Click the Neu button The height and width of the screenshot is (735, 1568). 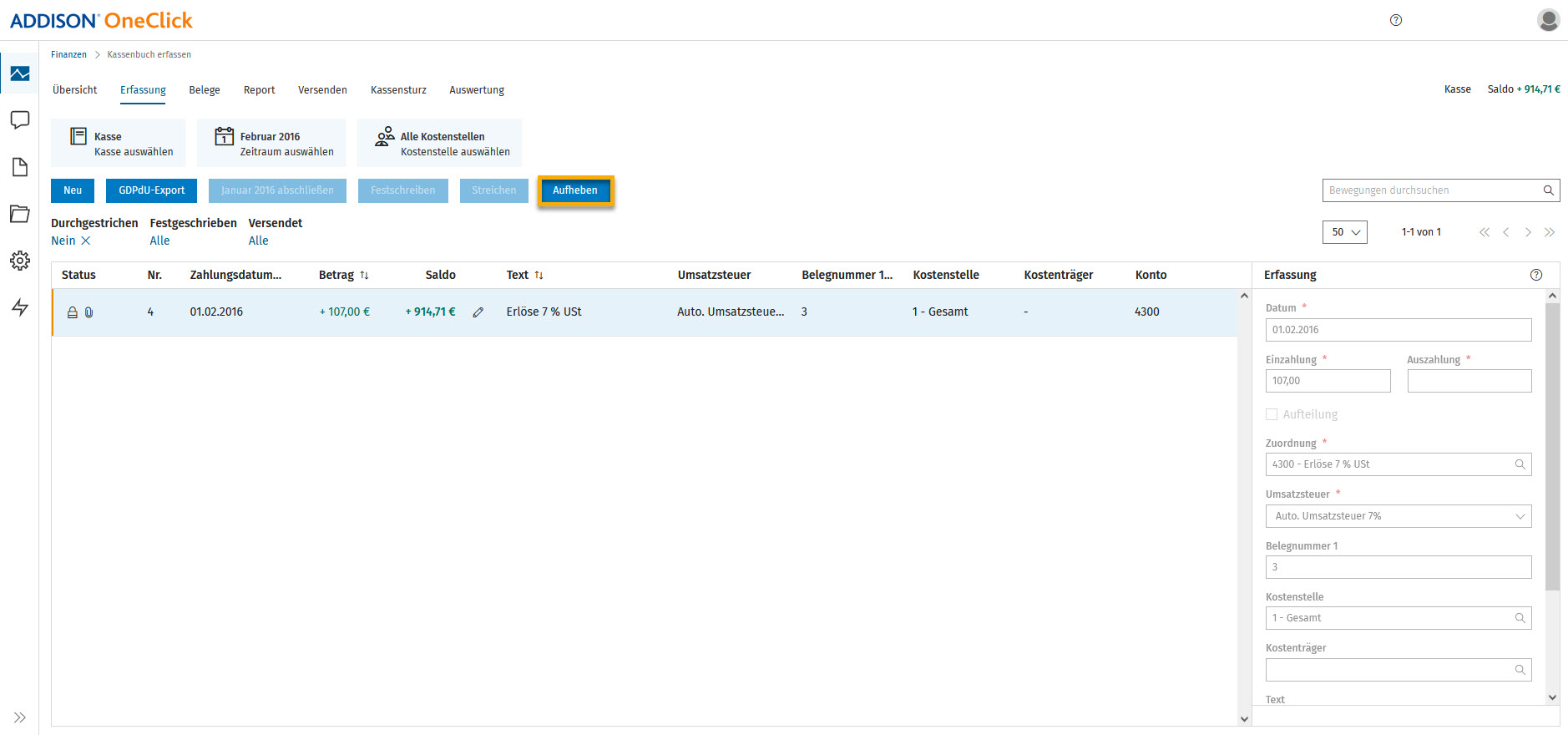pos(73,190)
